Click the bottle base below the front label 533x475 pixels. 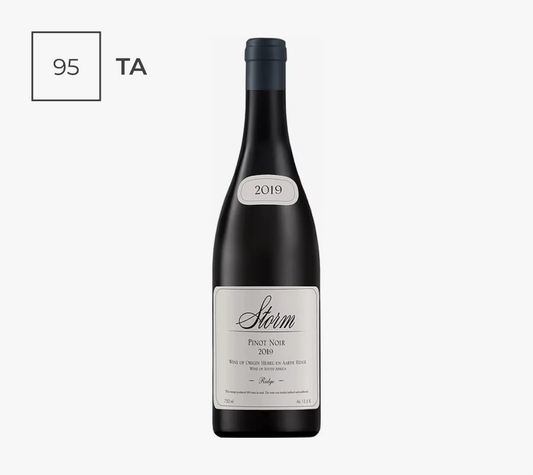[x=266, y=424]
